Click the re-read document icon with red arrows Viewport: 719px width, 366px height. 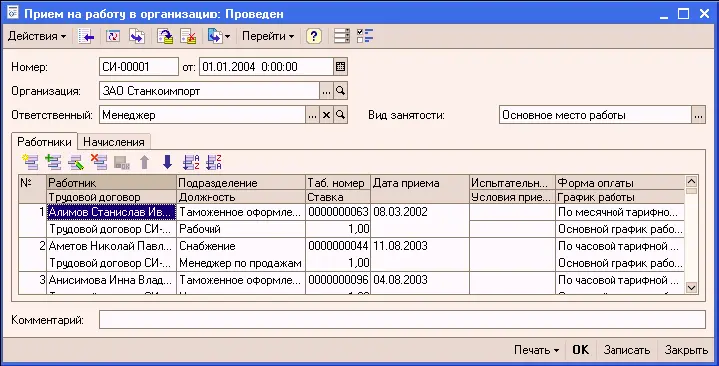click(x=113, y=36)
